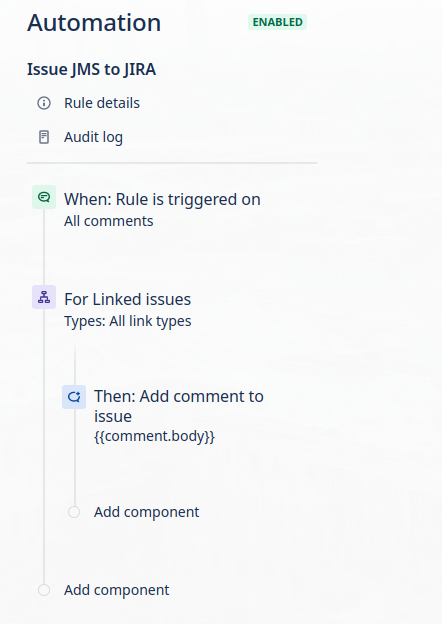
Task: Click the Rule details info icon
Action: click(x=44, y=103)
